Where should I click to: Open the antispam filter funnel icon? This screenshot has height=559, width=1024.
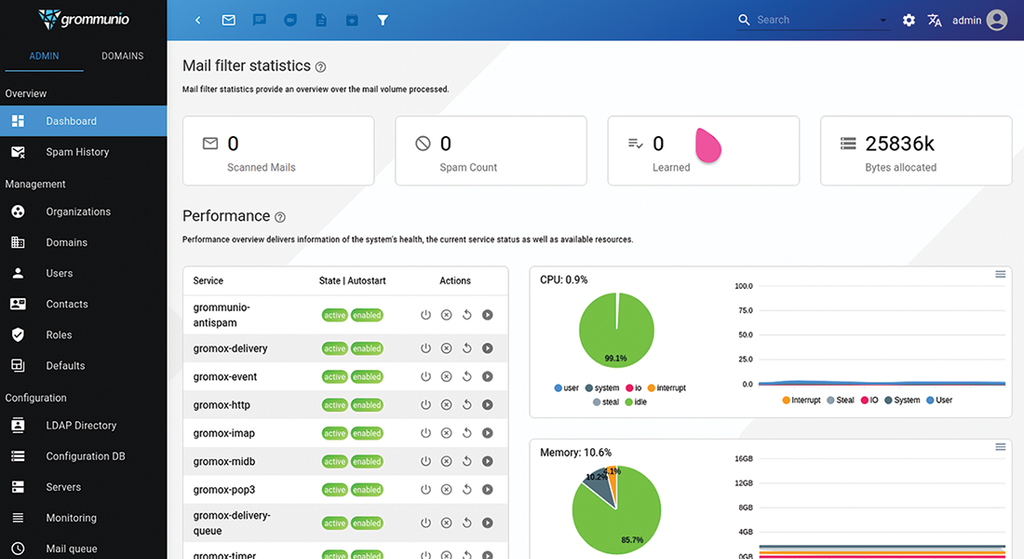(383, 20)
